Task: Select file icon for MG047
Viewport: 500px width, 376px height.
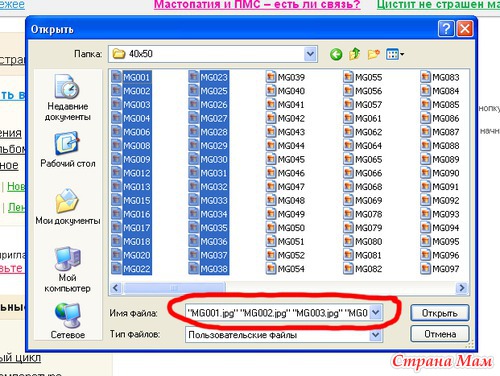Action: (x=271, y=186)
